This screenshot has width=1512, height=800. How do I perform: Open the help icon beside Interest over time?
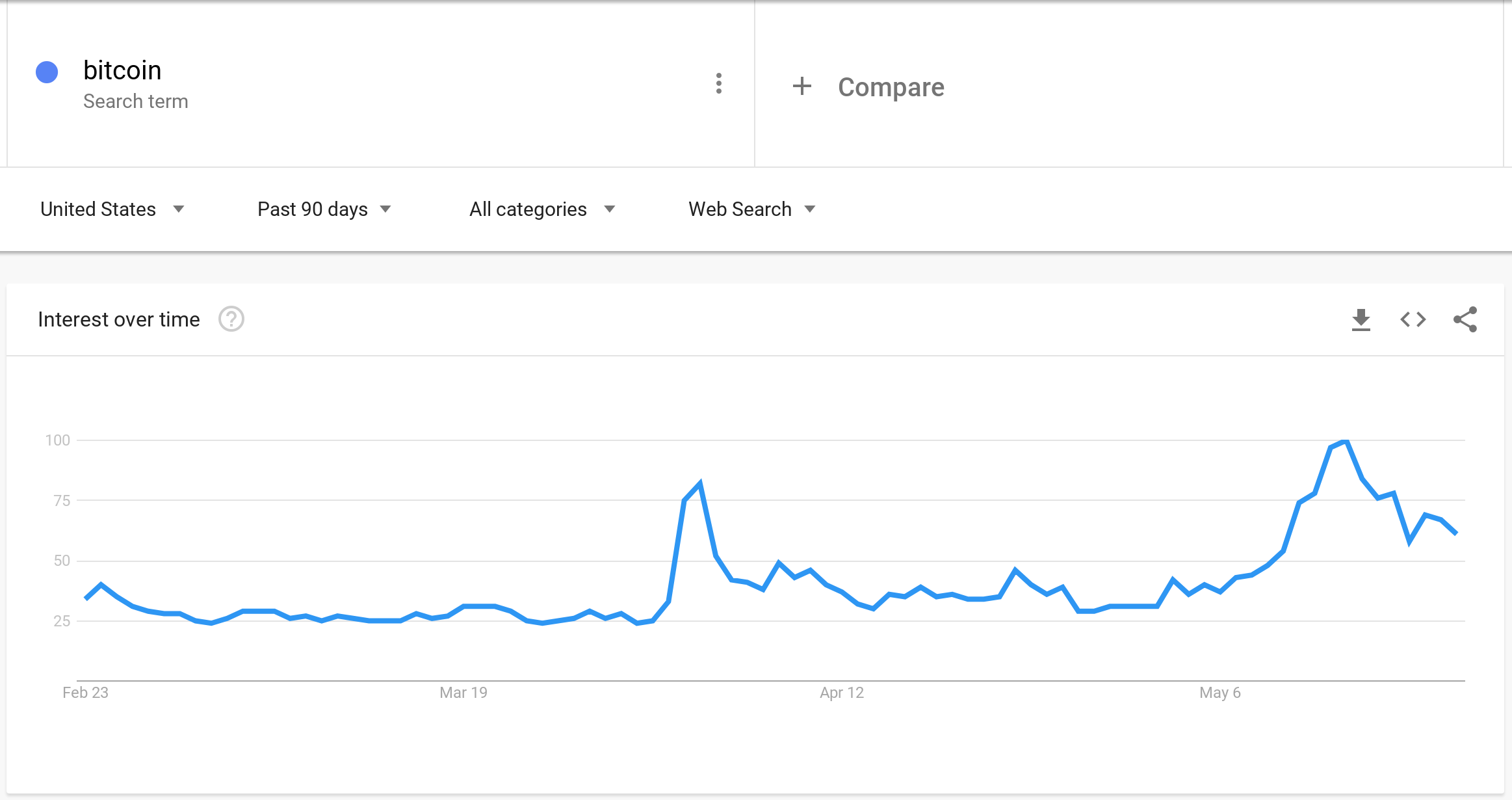231,319
